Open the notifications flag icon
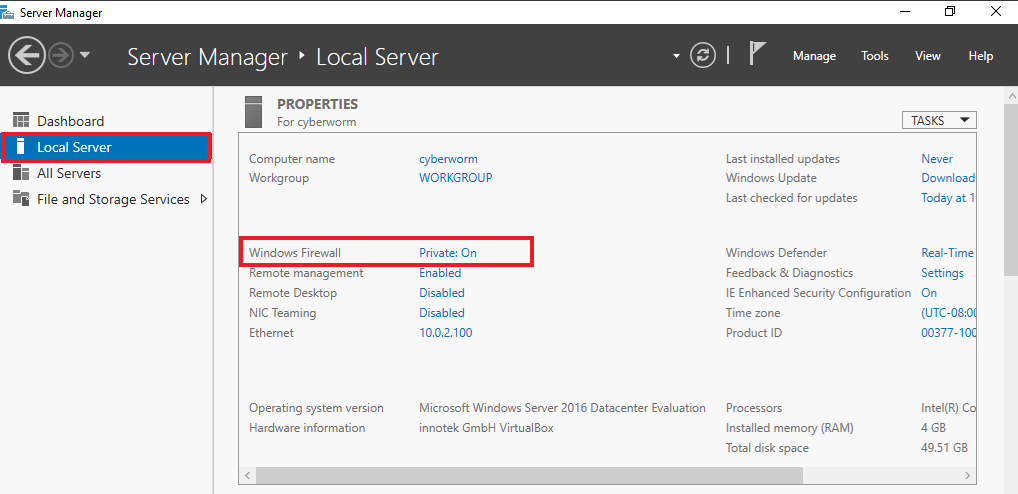Image resolution: width=1018 pixels, height=494 pixels. [758, 55]
